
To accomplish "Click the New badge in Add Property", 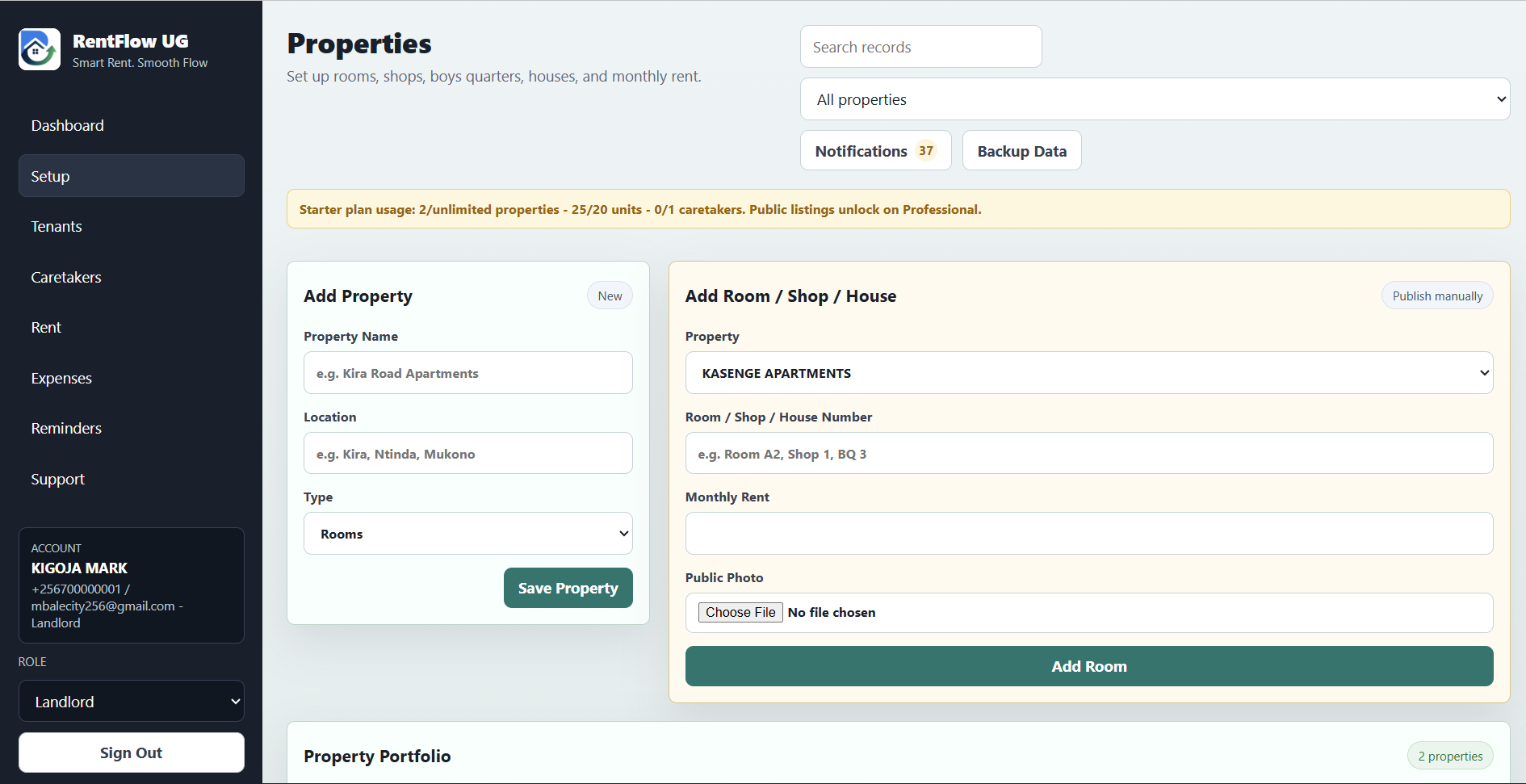I will pyautogui.click(x=610, y=296).
